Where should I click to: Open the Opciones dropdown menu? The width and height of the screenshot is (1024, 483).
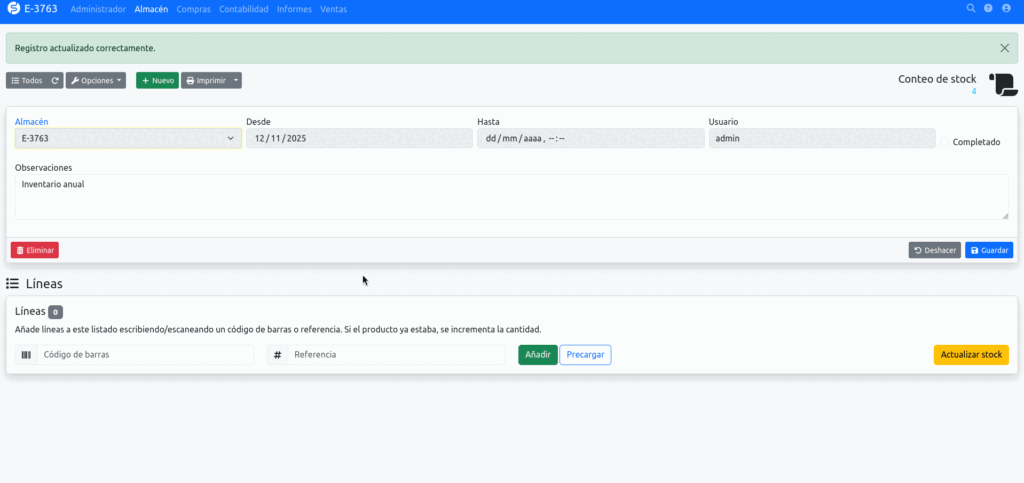pyautogui.click(x=97, y=80)
